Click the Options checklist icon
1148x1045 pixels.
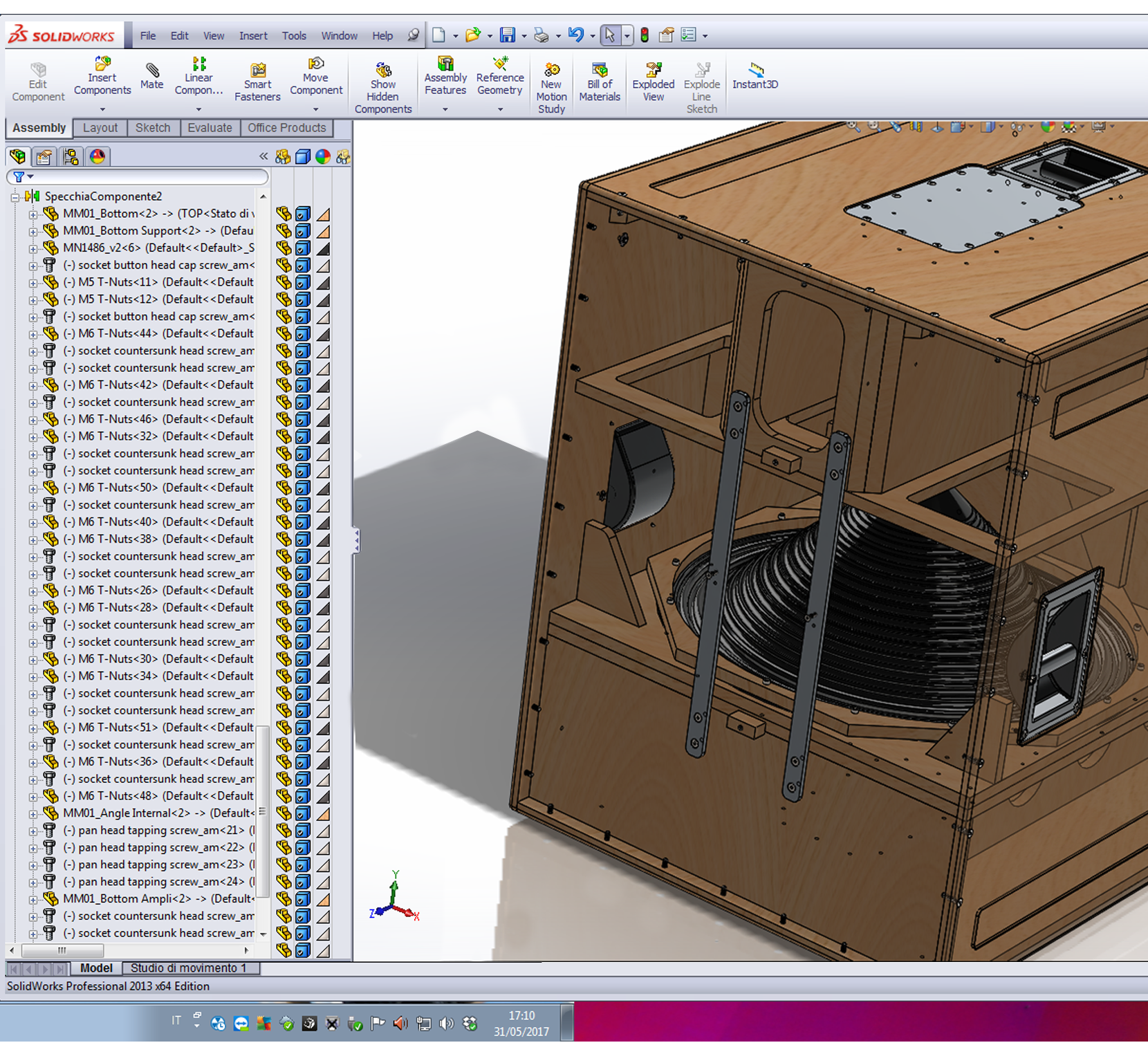pyautogui.click(x=688, y=35)
